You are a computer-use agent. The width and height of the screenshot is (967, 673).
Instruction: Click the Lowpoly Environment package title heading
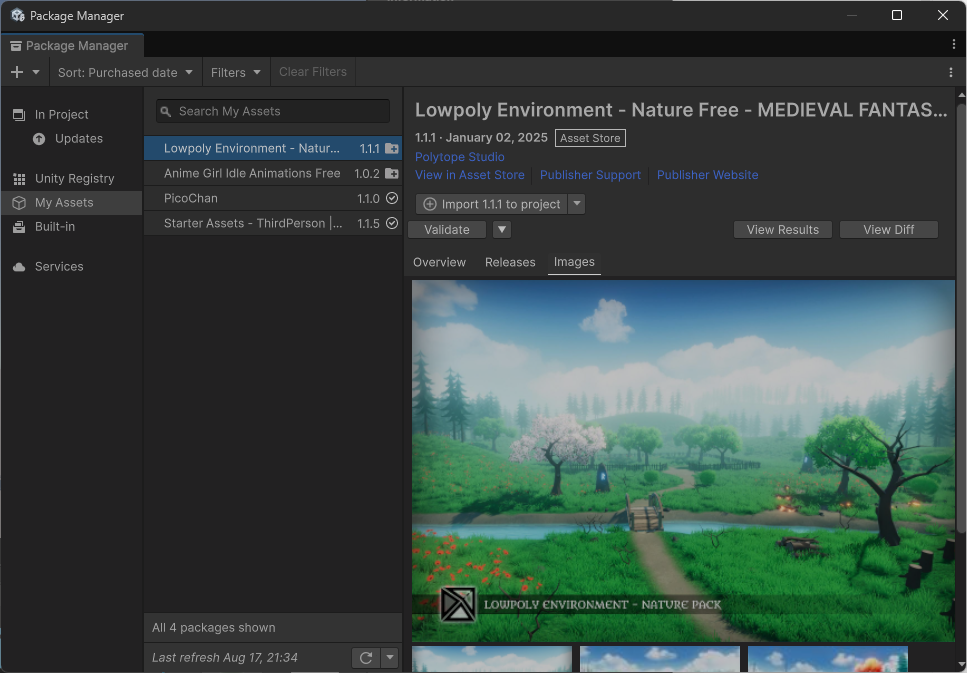coord(681,110)
